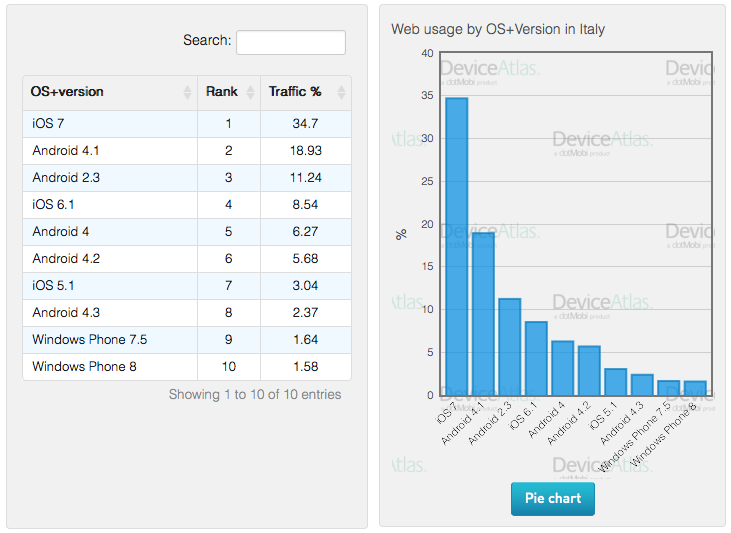Click the OS+version column sort arrows

[187, 93]
